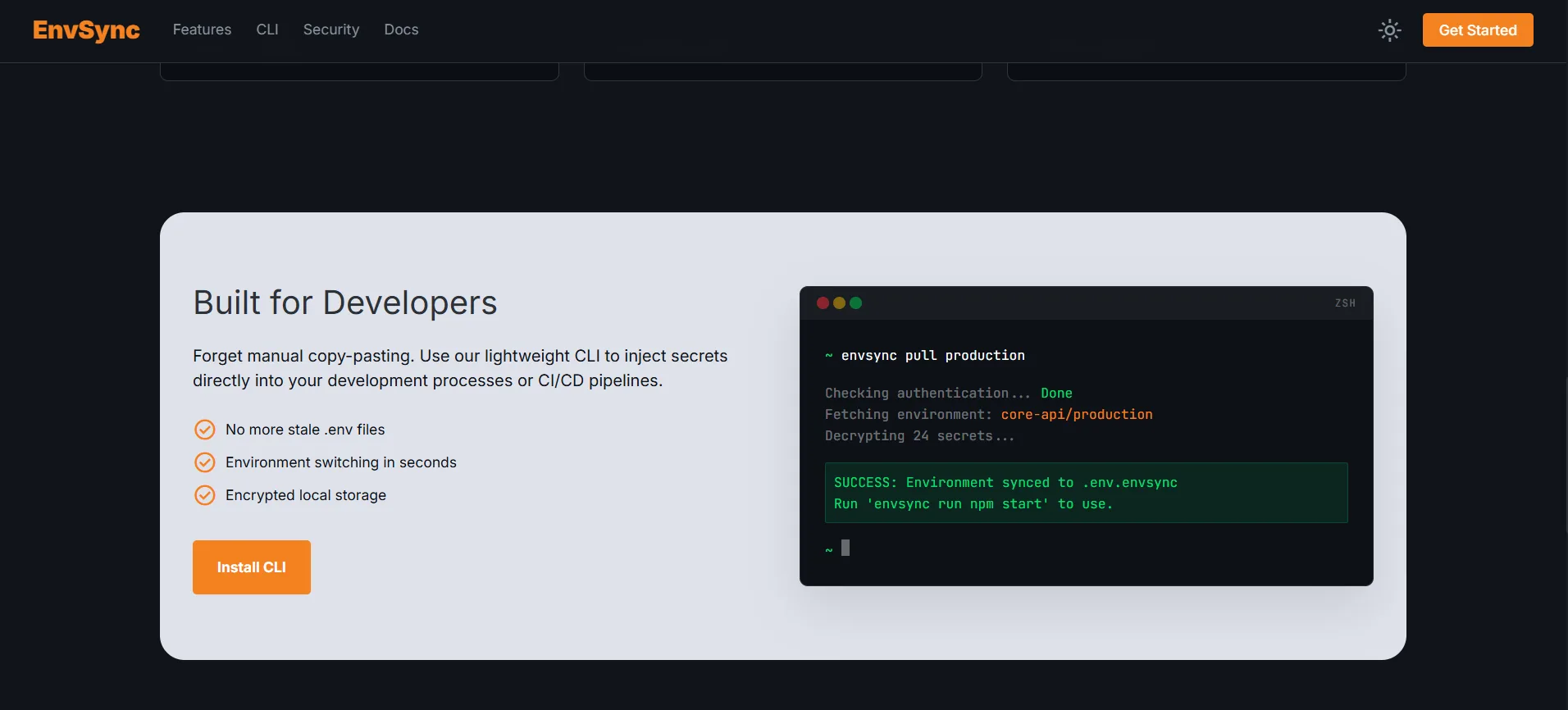The height and width of the screenshot is (710, 1568).
Task: Click the Get Started button
Action: (1478, 30)
